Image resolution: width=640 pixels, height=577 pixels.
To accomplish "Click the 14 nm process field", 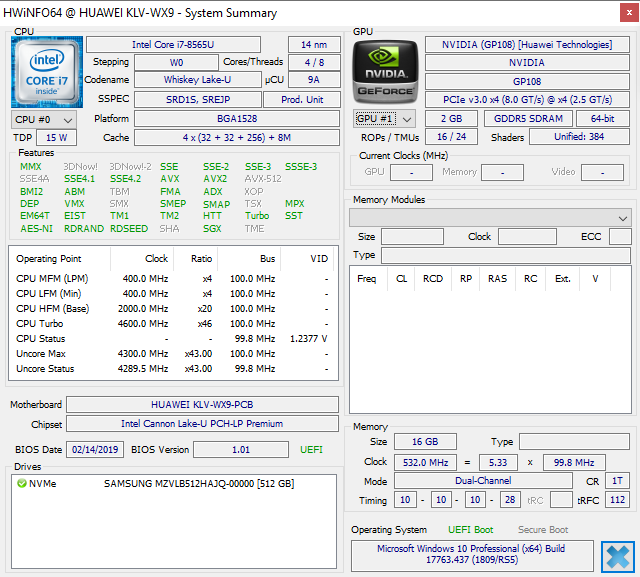I will click(314, 44).
